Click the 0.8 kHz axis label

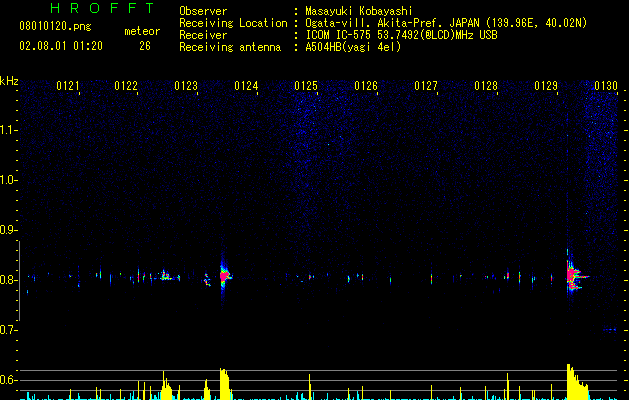(9, 280)
